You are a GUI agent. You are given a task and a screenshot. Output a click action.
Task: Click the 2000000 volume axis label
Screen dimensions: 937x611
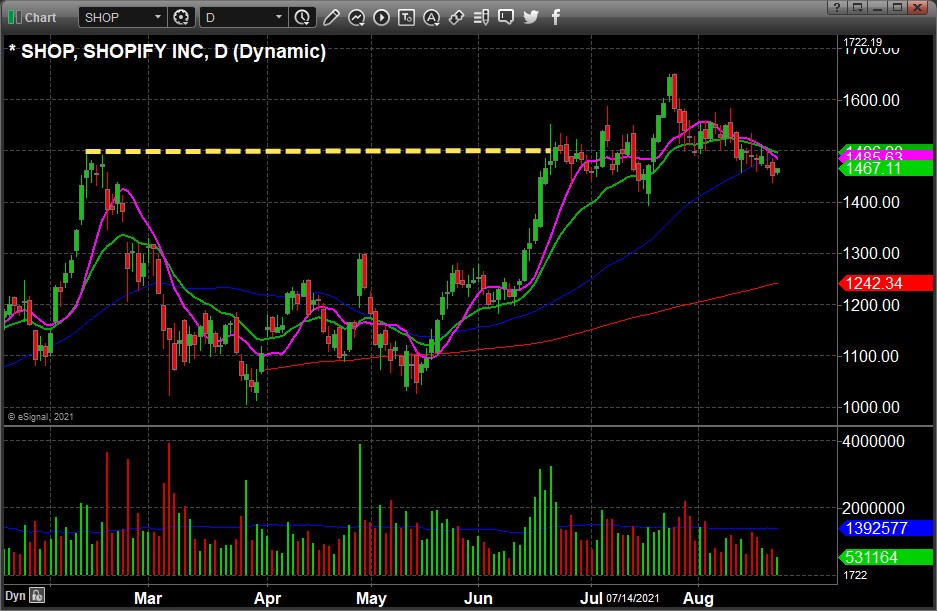(873, 509)
